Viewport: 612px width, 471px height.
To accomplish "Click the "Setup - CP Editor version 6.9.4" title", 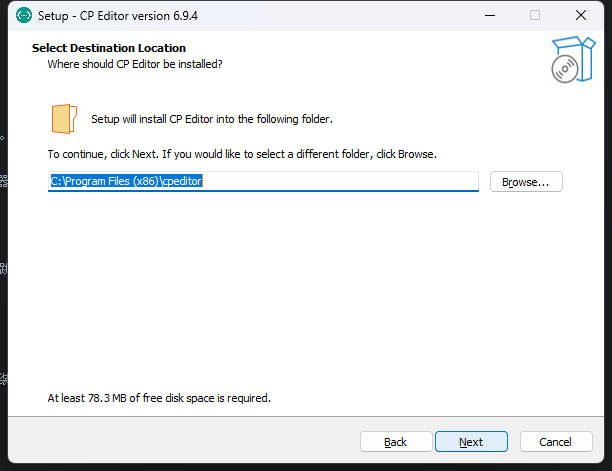I will click(x=117, y=16).
